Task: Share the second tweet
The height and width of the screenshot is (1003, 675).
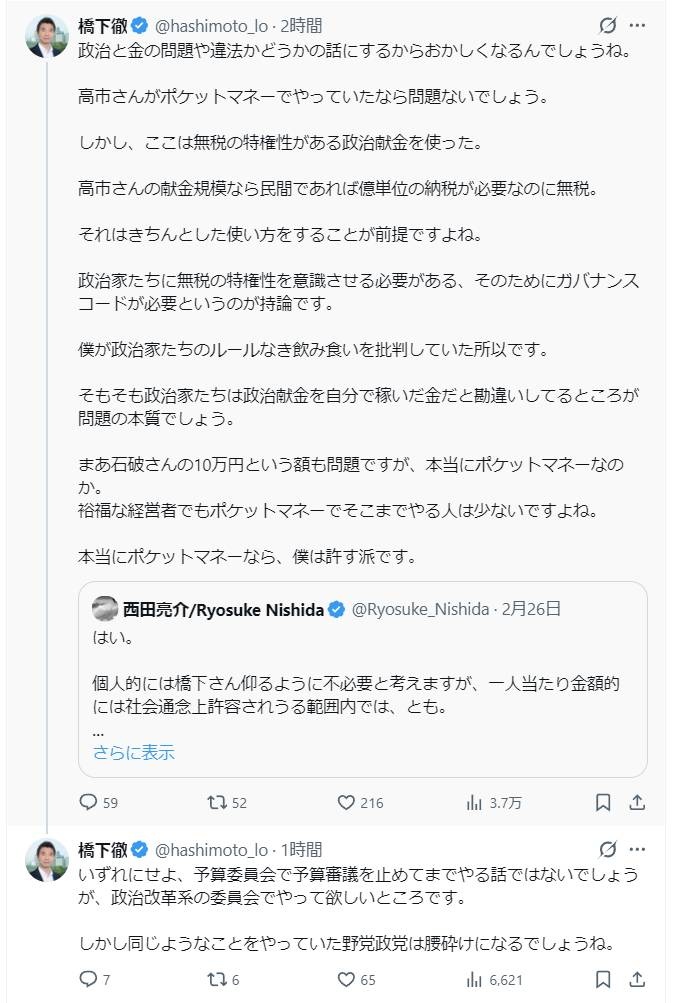Action: (x=637, y=979)
